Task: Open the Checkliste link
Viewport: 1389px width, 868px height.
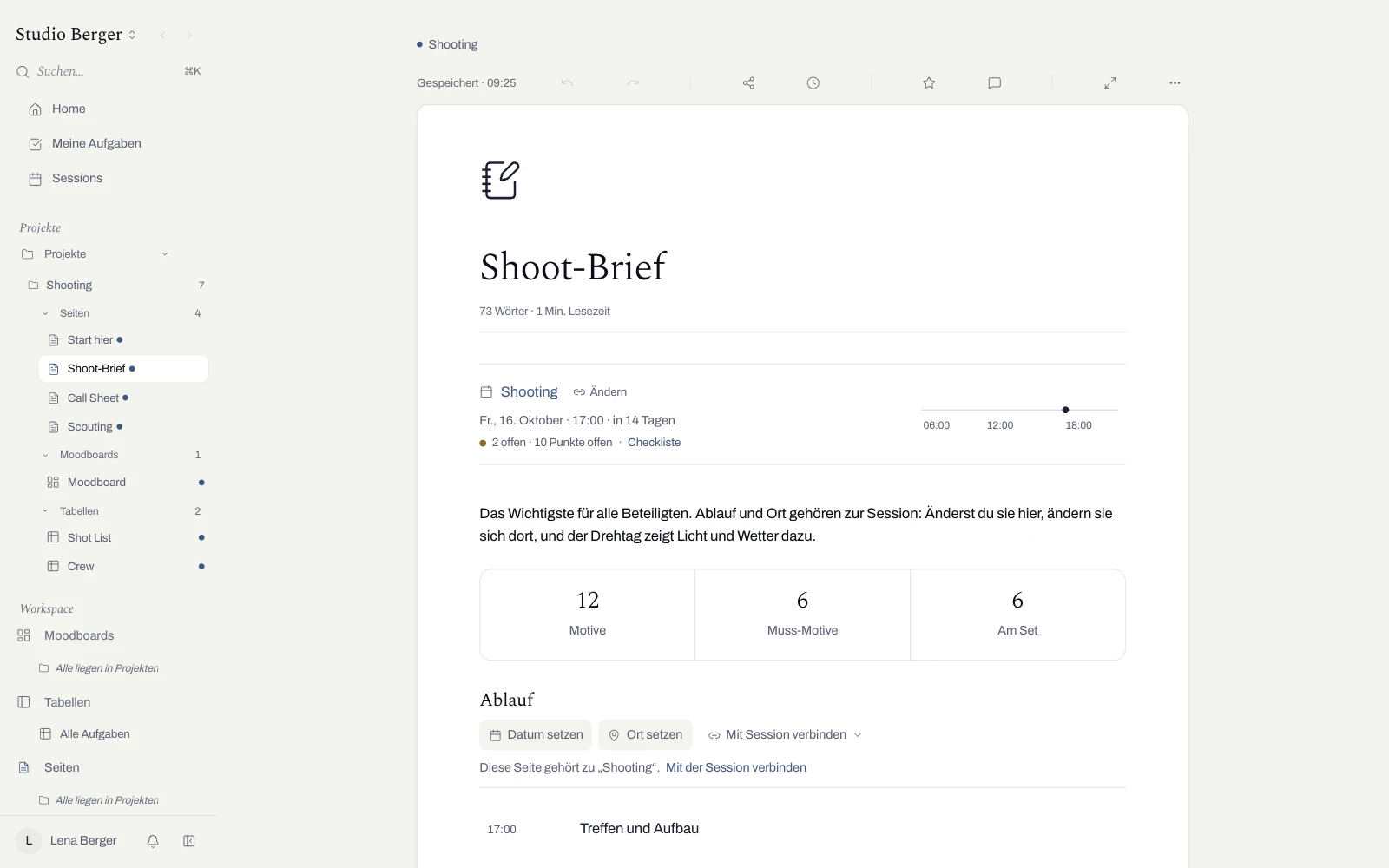Action: point(654,443)
